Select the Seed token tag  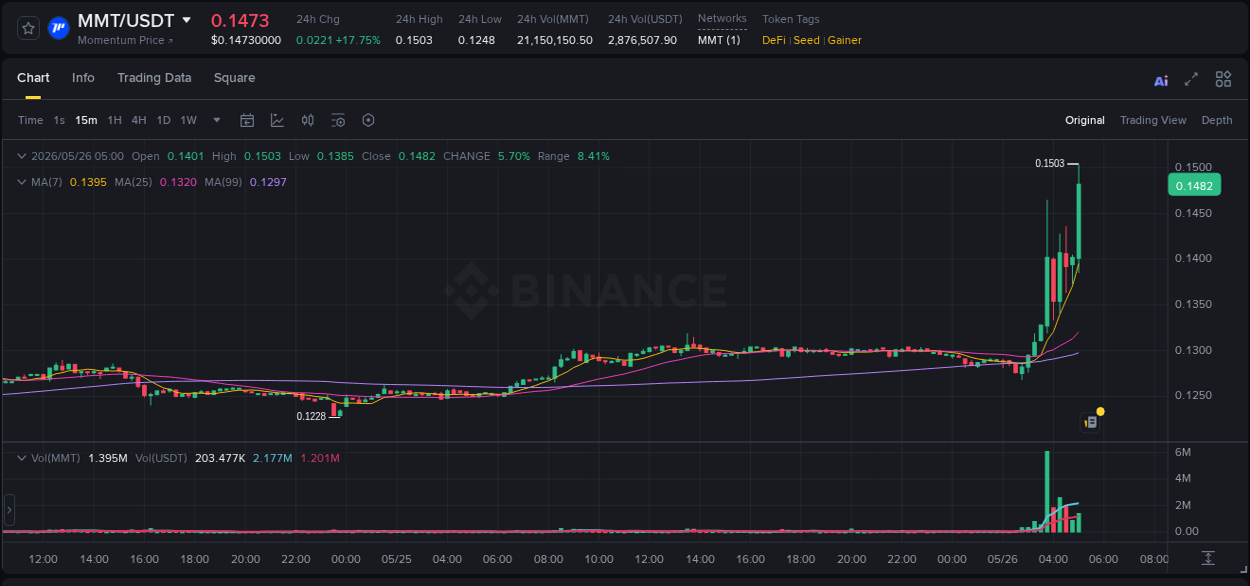click(807, 40)
